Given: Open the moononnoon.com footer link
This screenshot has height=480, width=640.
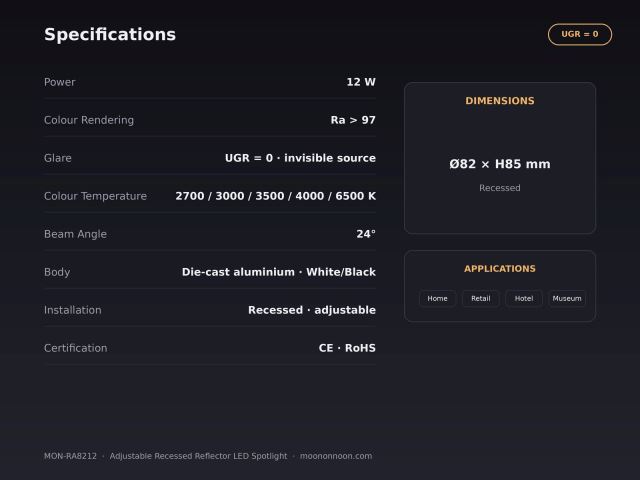Looking at the screenshot, I should (x=336, y=456).
